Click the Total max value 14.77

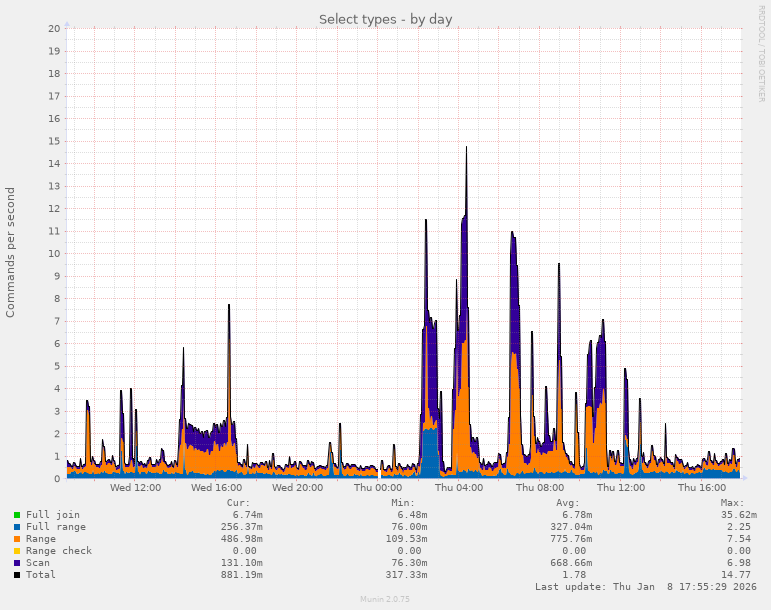pos(735,575)
